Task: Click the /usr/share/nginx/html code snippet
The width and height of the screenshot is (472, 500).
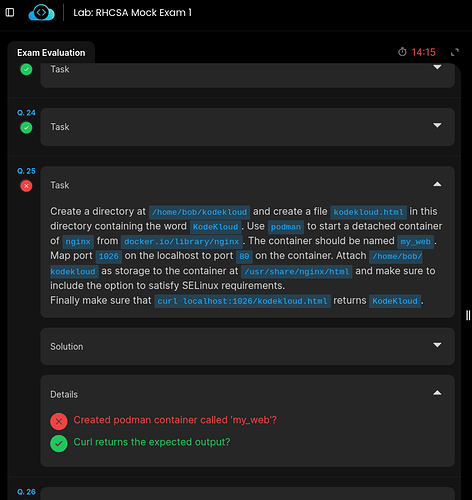Action: coord(297,272)
